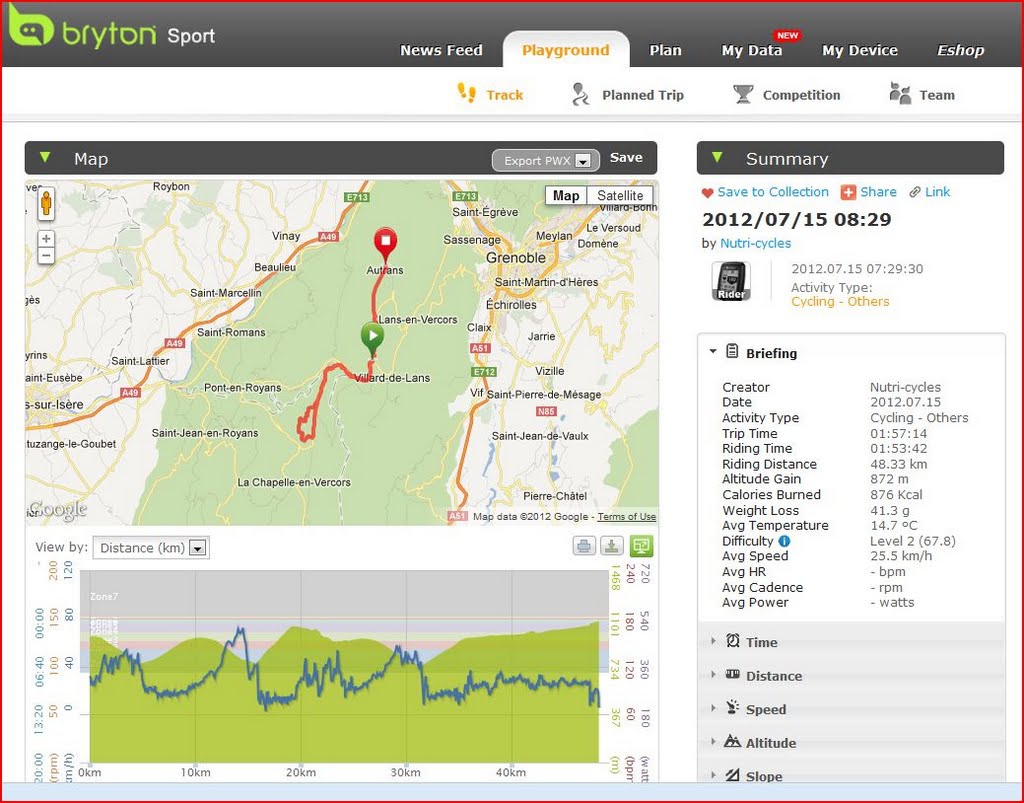The height and width of the screenshot is (803, 1024).
Task: Collapse the Map panel with green triangle
Action: (x=45, y=157)
